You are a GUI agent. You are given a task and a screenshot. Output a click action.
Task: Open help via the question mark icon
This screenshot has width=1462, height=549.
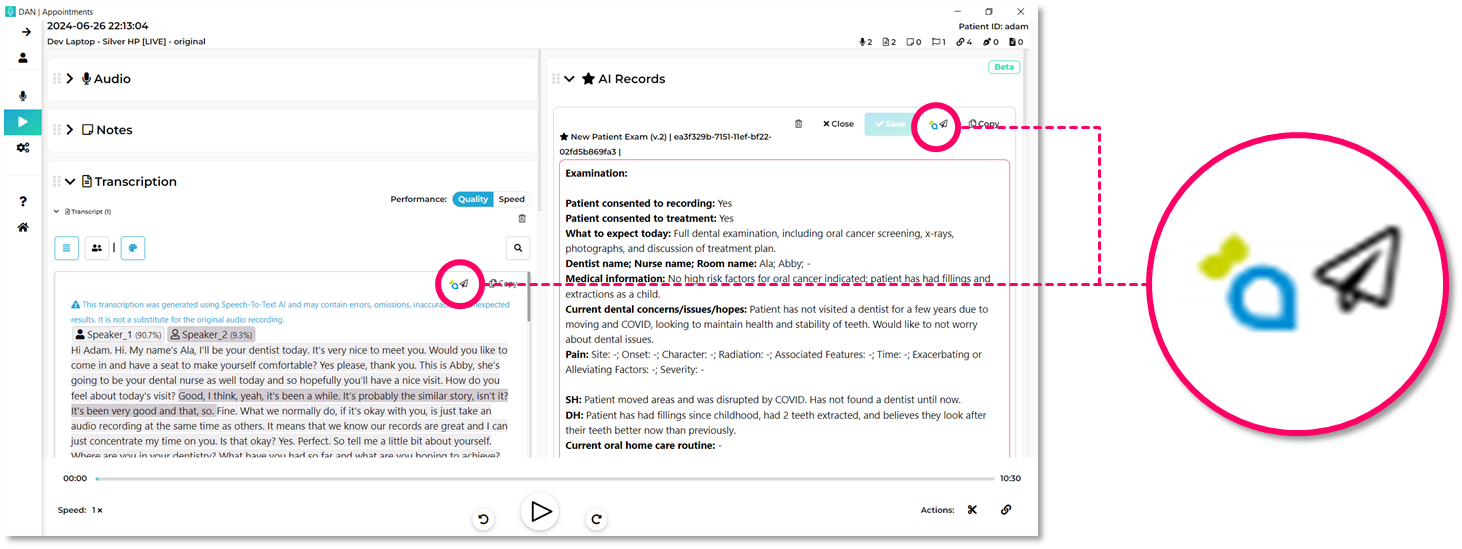pos(23,201)
